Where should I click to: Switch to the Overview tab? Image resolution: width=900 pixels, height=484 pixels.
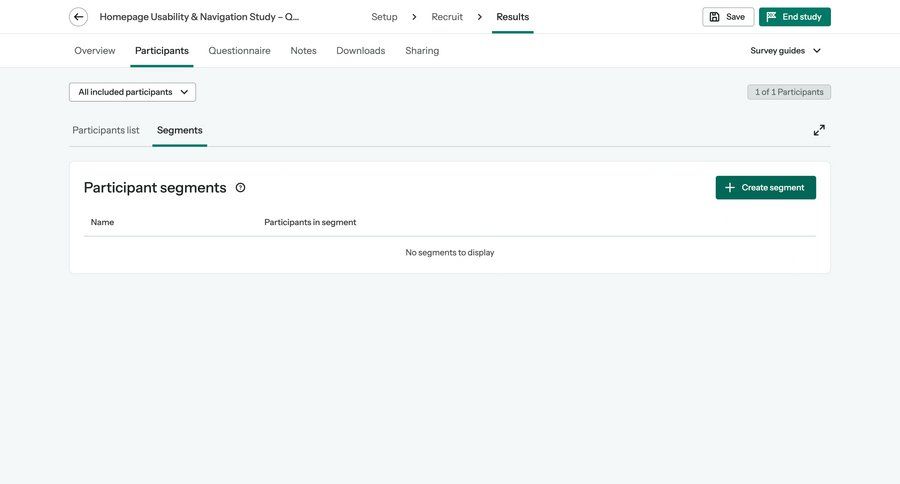95,51
